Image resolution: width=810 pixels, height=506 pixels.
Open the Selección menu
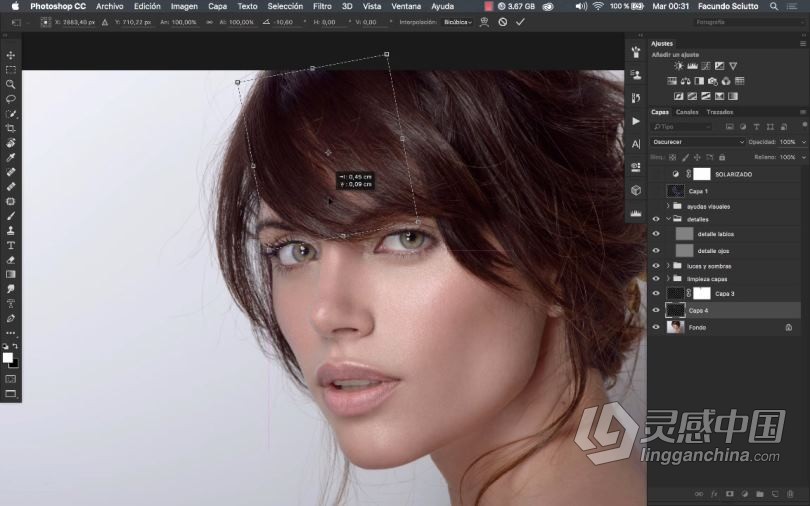coord(285,6)
